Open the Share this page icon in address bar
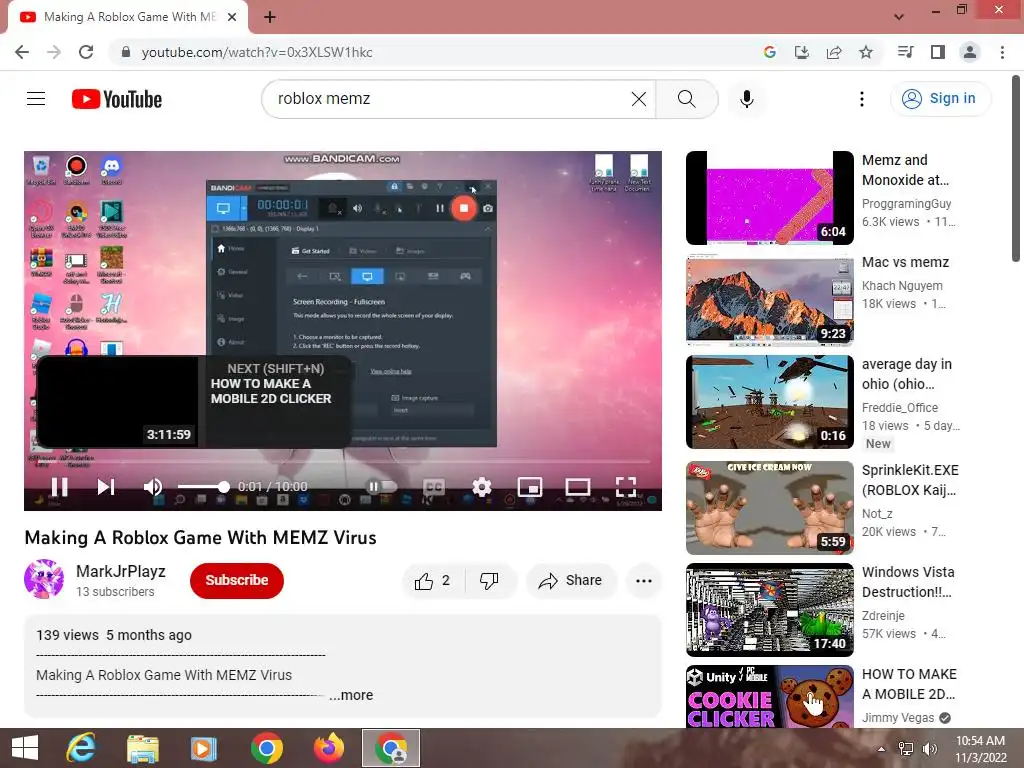The height and width of the screenshot is (768, 1024). (x=834, y=52)
